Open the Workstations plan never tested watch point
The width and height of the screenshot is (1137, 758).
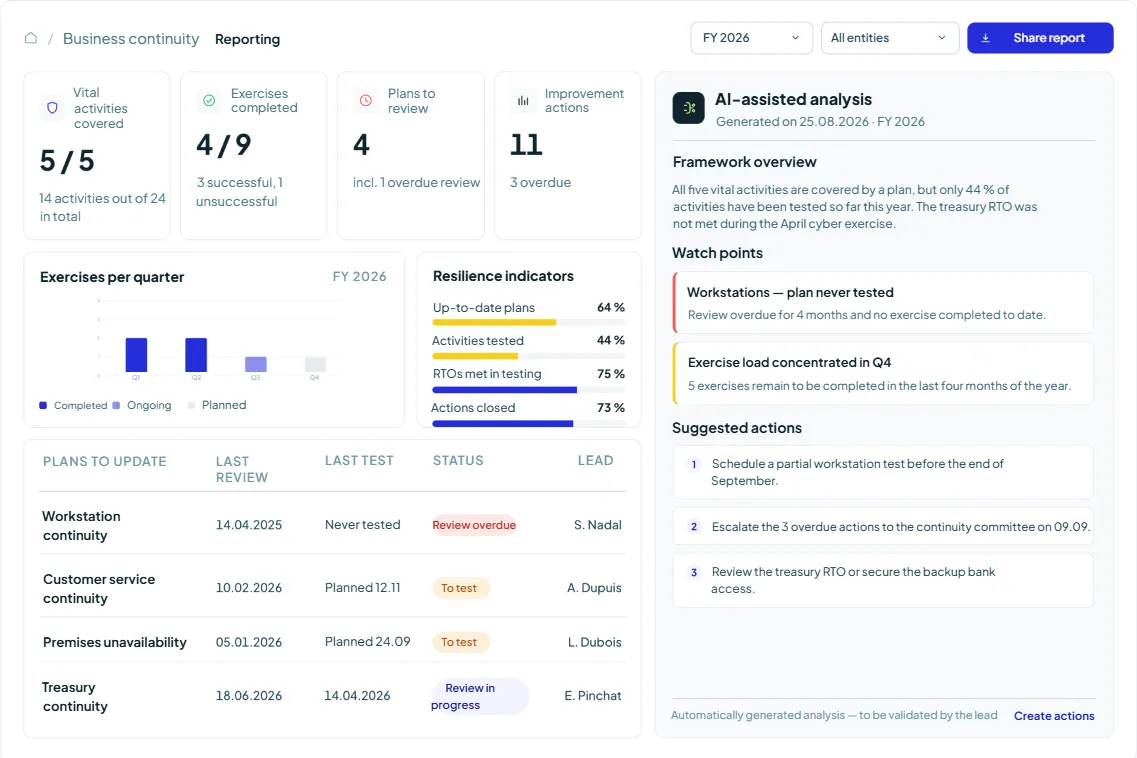pos(882,302)
